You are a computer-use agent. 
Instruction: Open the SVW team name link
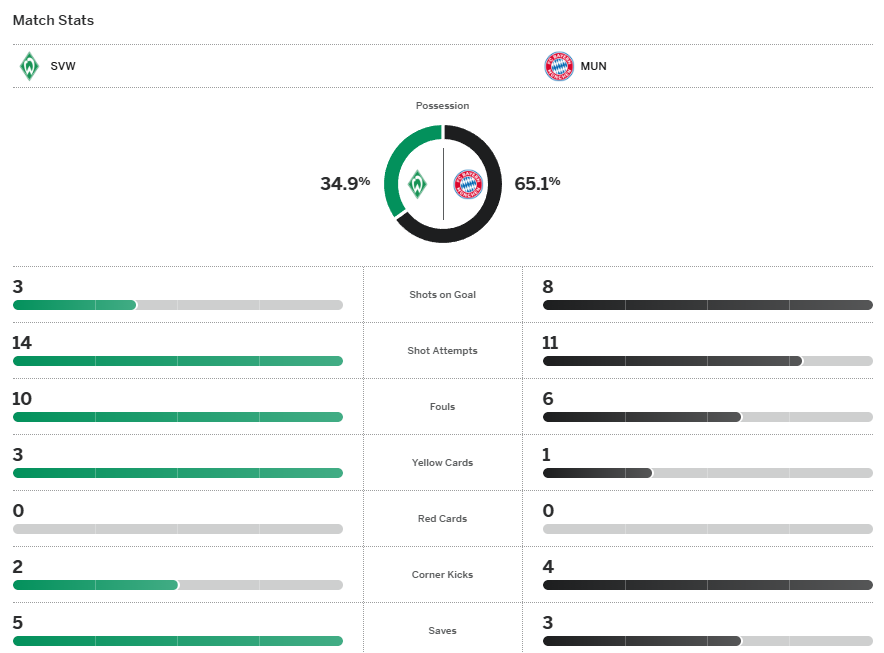(x=63, y=67)
